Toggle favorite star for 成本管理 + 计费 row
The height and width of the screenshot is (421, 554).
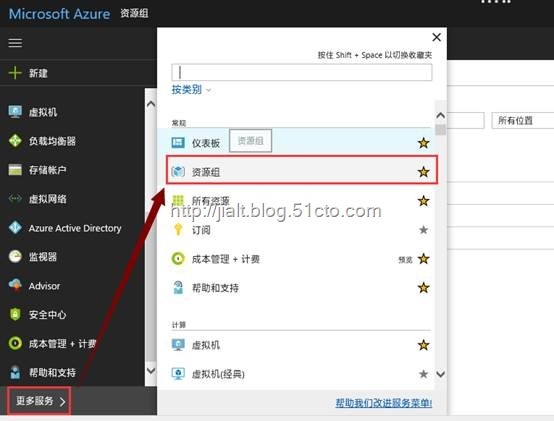point(423,259)
